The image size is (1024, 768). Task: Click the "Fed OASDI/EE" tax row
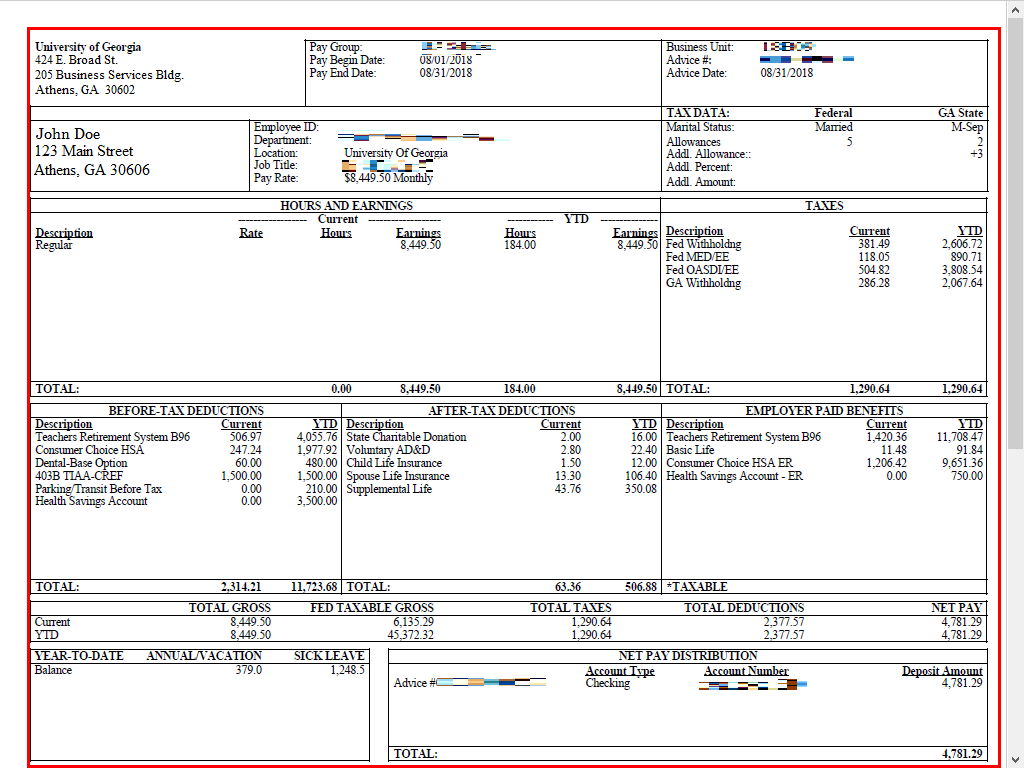point(702,270)
